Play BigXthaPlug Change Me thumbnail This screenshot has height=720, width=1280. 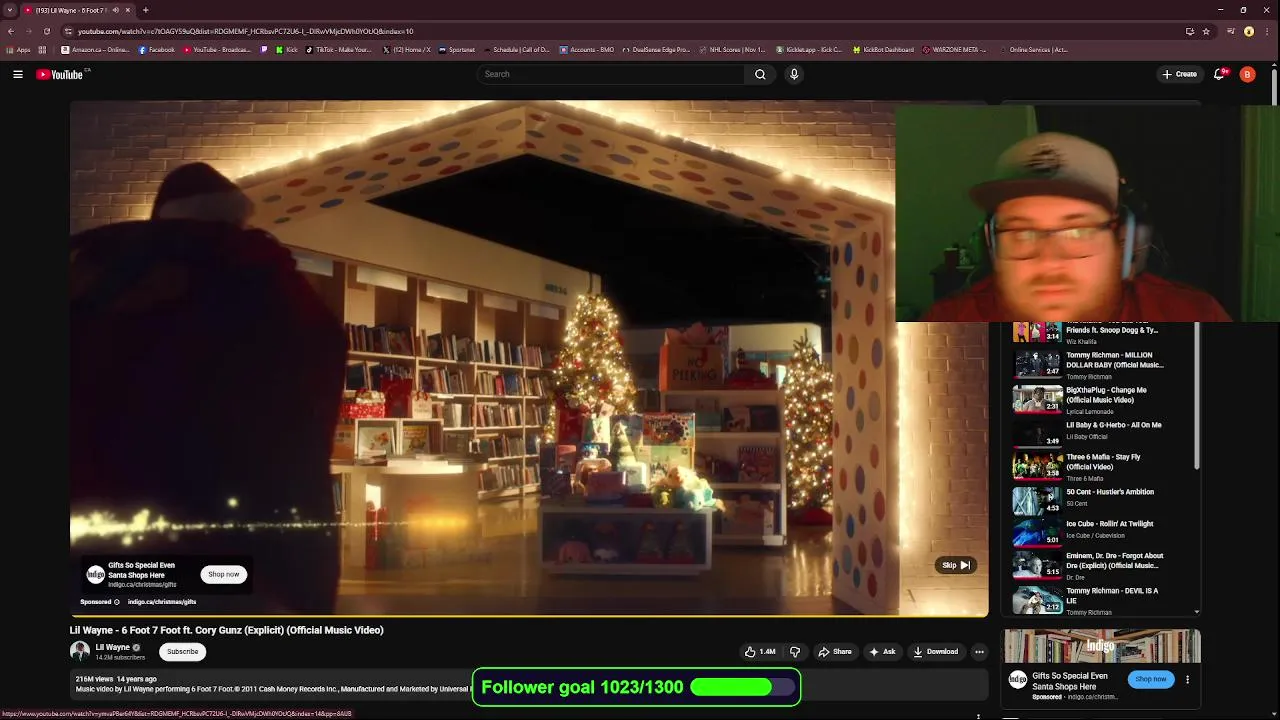point(1037,398)
